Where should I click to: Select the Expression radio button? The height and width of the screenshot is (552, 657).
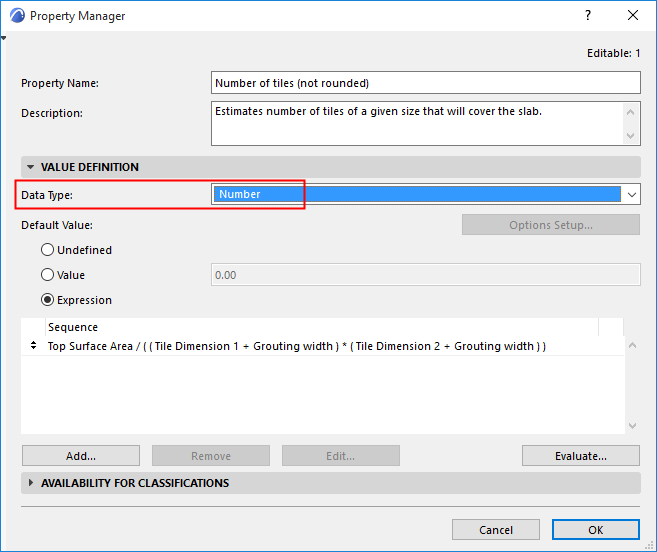(47, 300)
